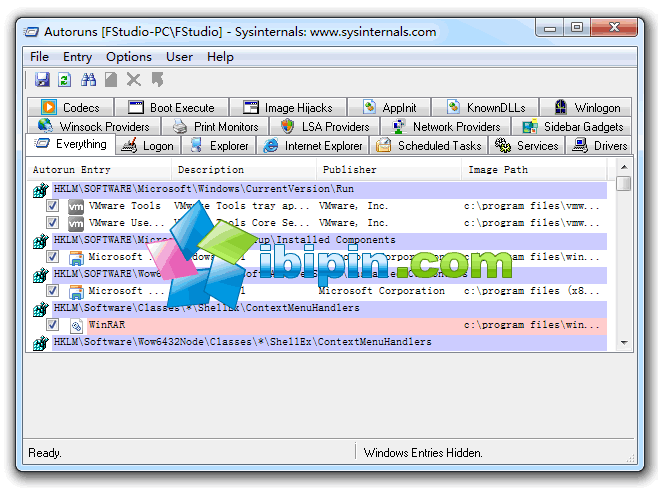658x492 pixels.
Task: Select the Drivers tab
Action: point(599,146)
